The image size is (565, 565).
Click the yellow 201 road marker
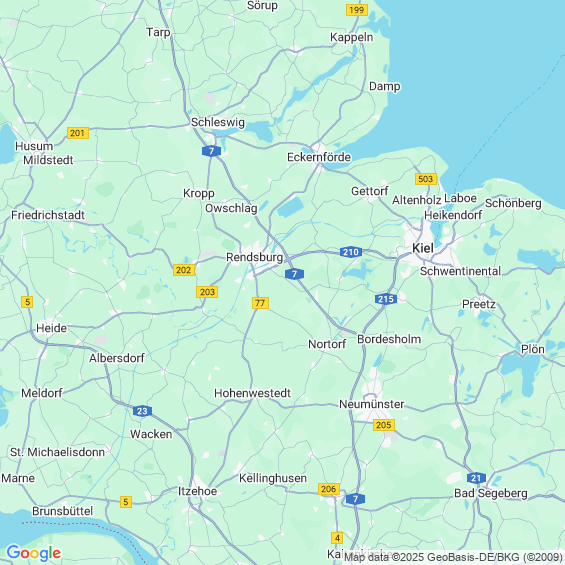click(x=77, y=133)
